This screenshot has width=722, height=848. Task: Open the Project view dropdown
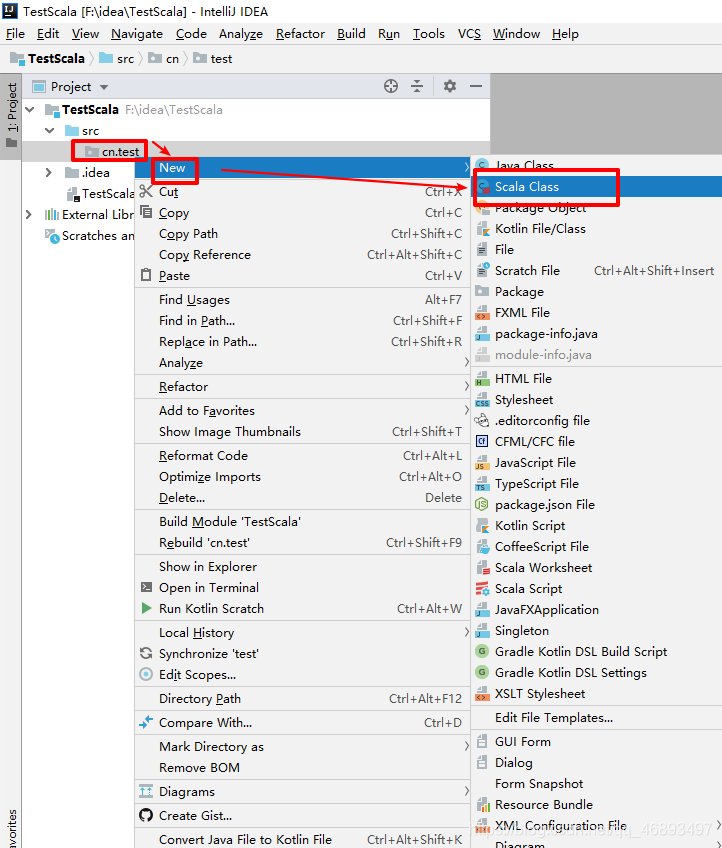pyautogui.click(x=104, y=87)
